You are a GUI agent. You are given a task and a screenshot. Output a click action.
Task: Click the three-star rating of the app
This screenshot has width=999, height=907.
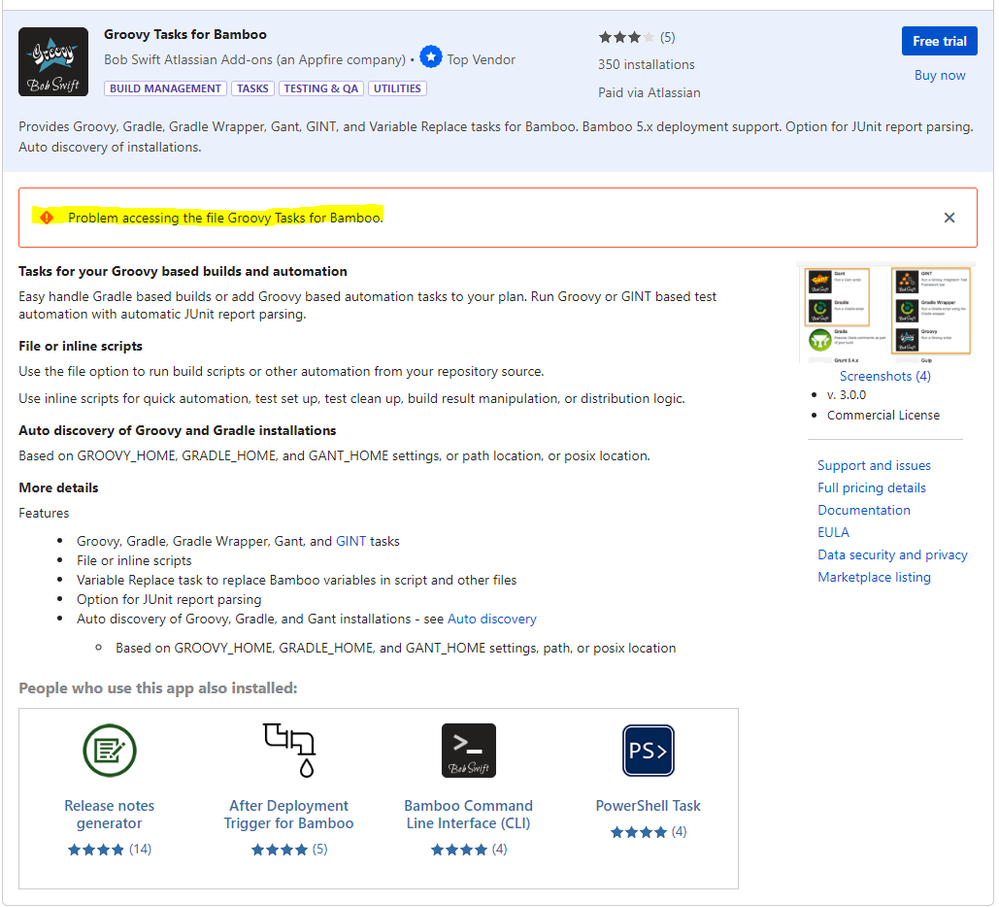[626, 38]
